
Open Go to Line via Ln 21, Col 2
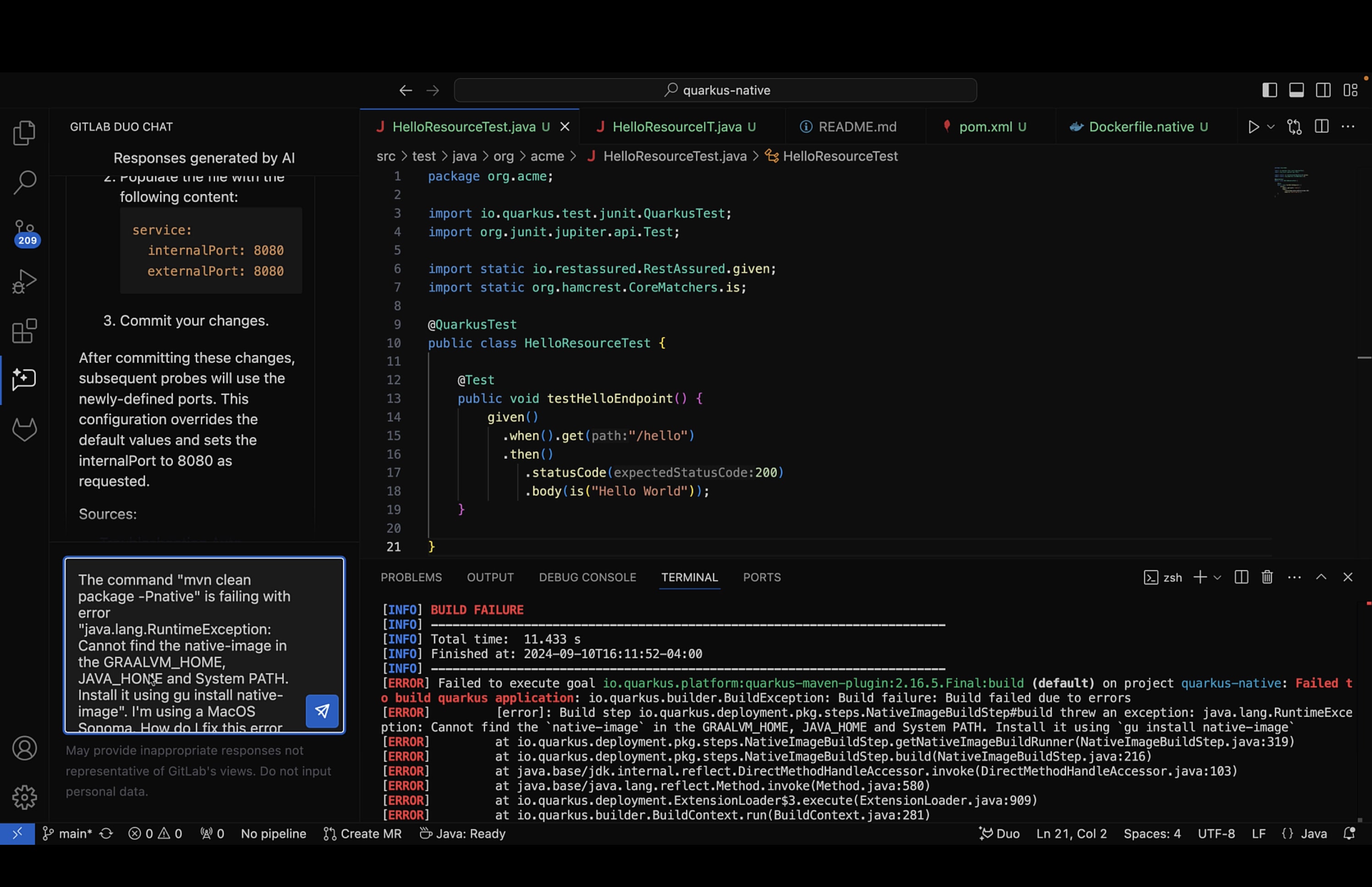tap(1072, 833)
